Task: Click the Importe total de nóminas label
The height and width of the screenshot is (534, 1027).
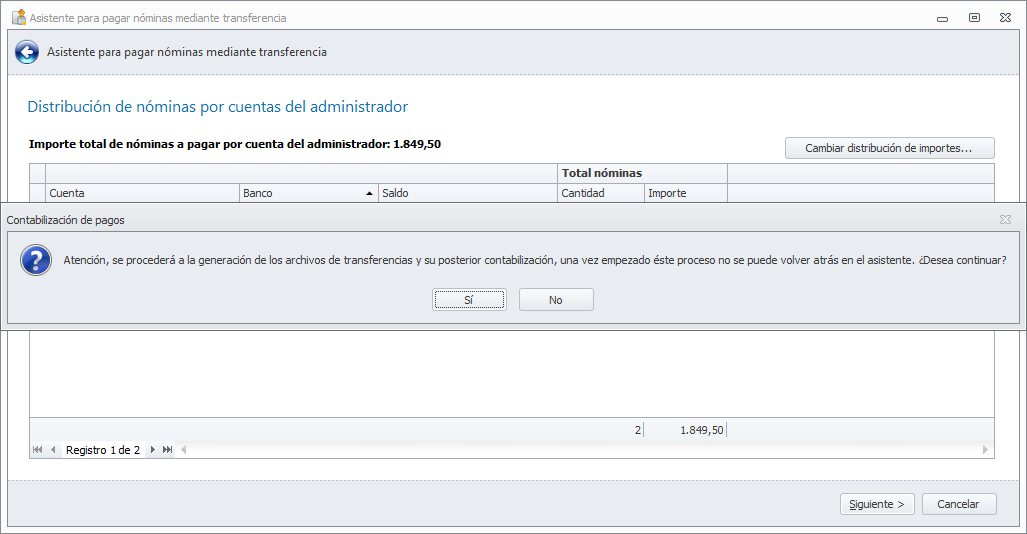Action: pyautogui.click(x=234, y=144)
